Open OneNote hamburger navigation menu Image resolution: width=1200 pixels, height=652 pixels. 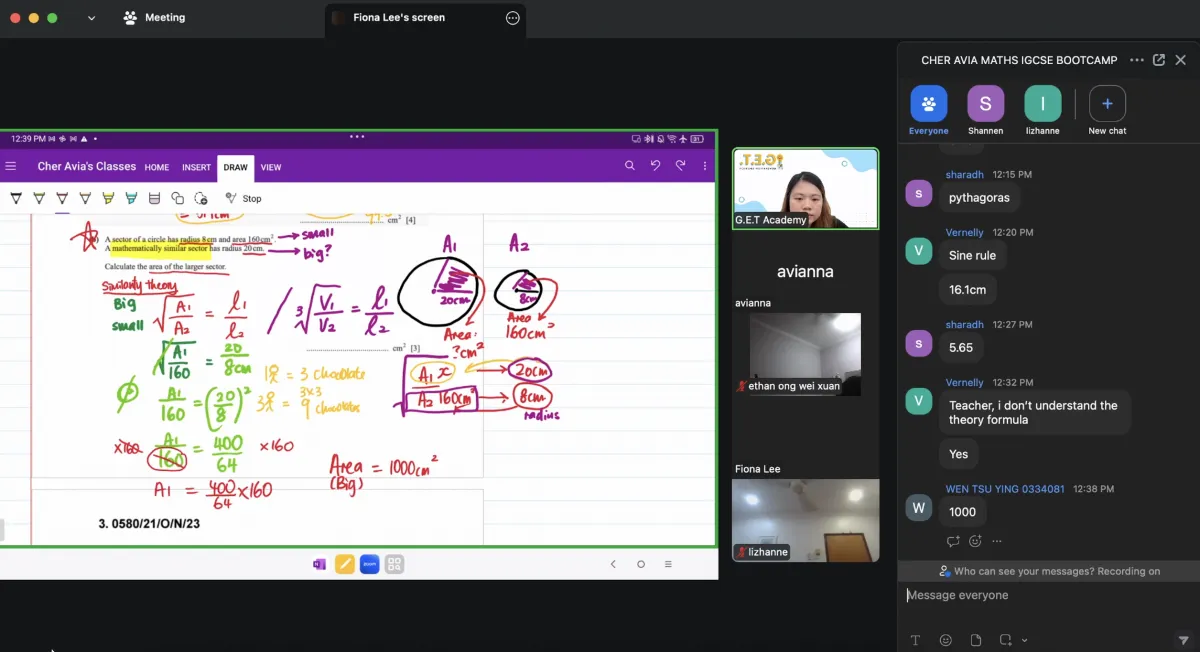click(11, 167)
